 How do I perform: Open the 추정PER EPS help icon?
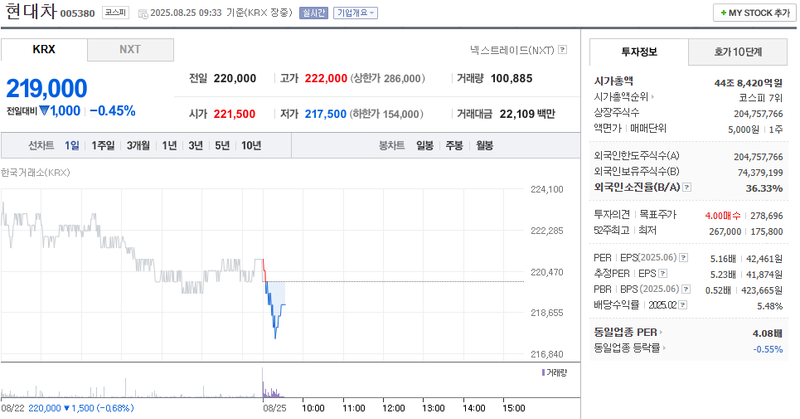pos(663,274)
